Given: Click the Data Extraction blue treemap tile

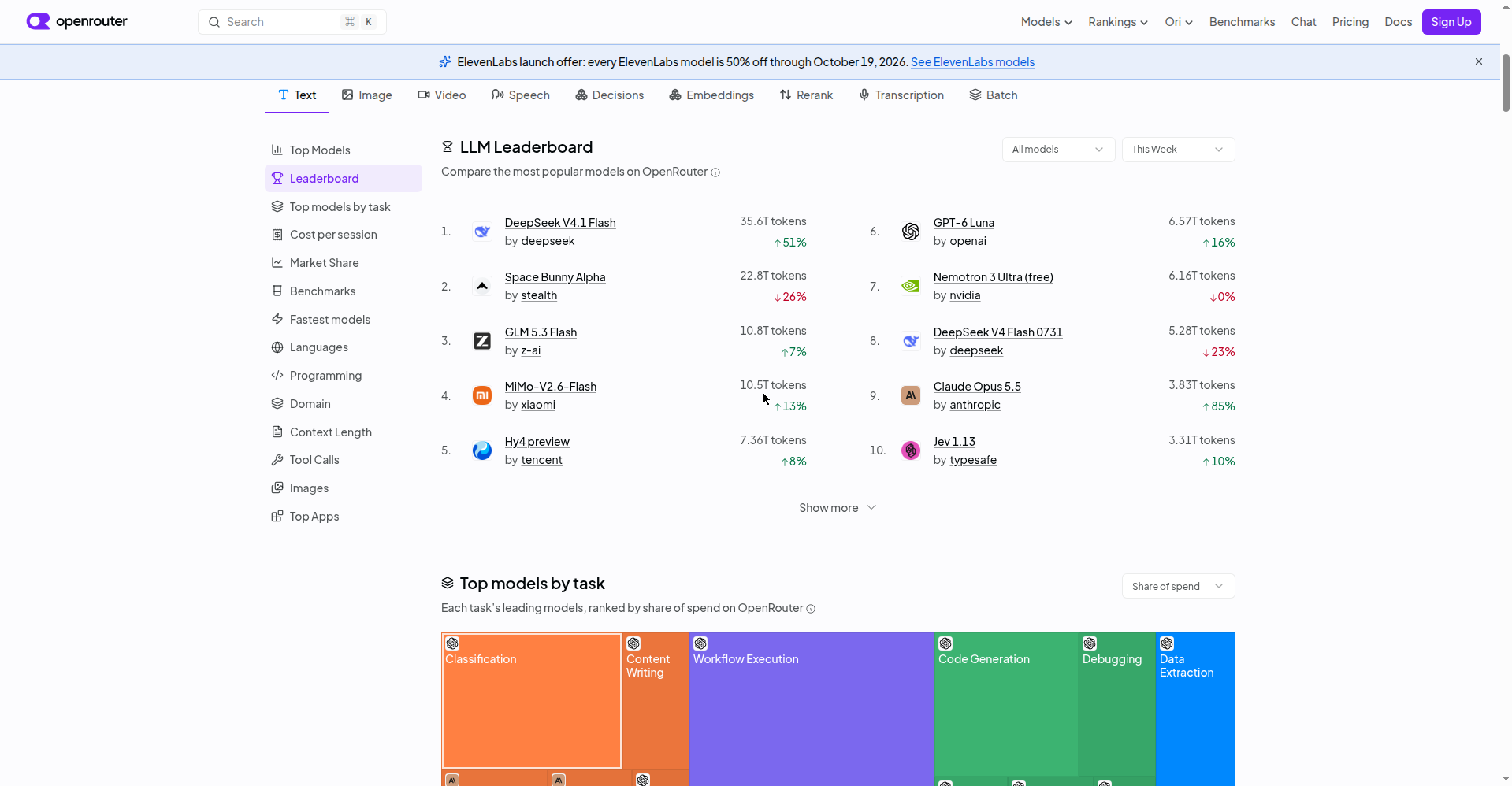Looking at the screenshot, I should tap(1195, 709).
